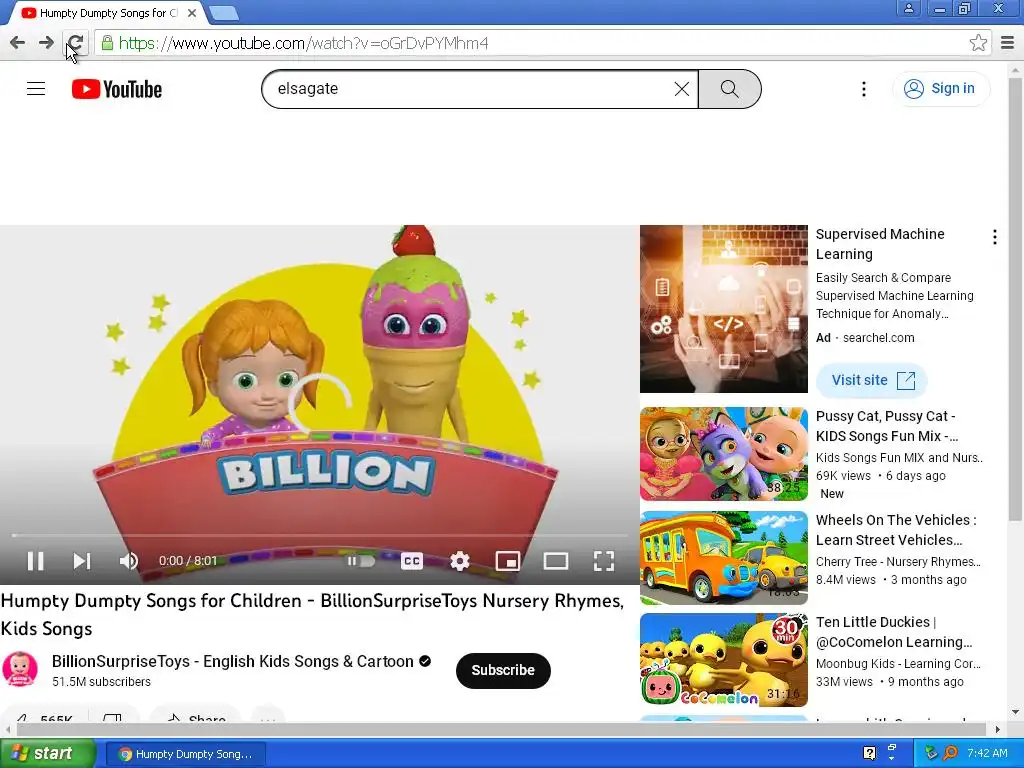
Task: Mute the video volume icon
Action: [x=129, y=561]
